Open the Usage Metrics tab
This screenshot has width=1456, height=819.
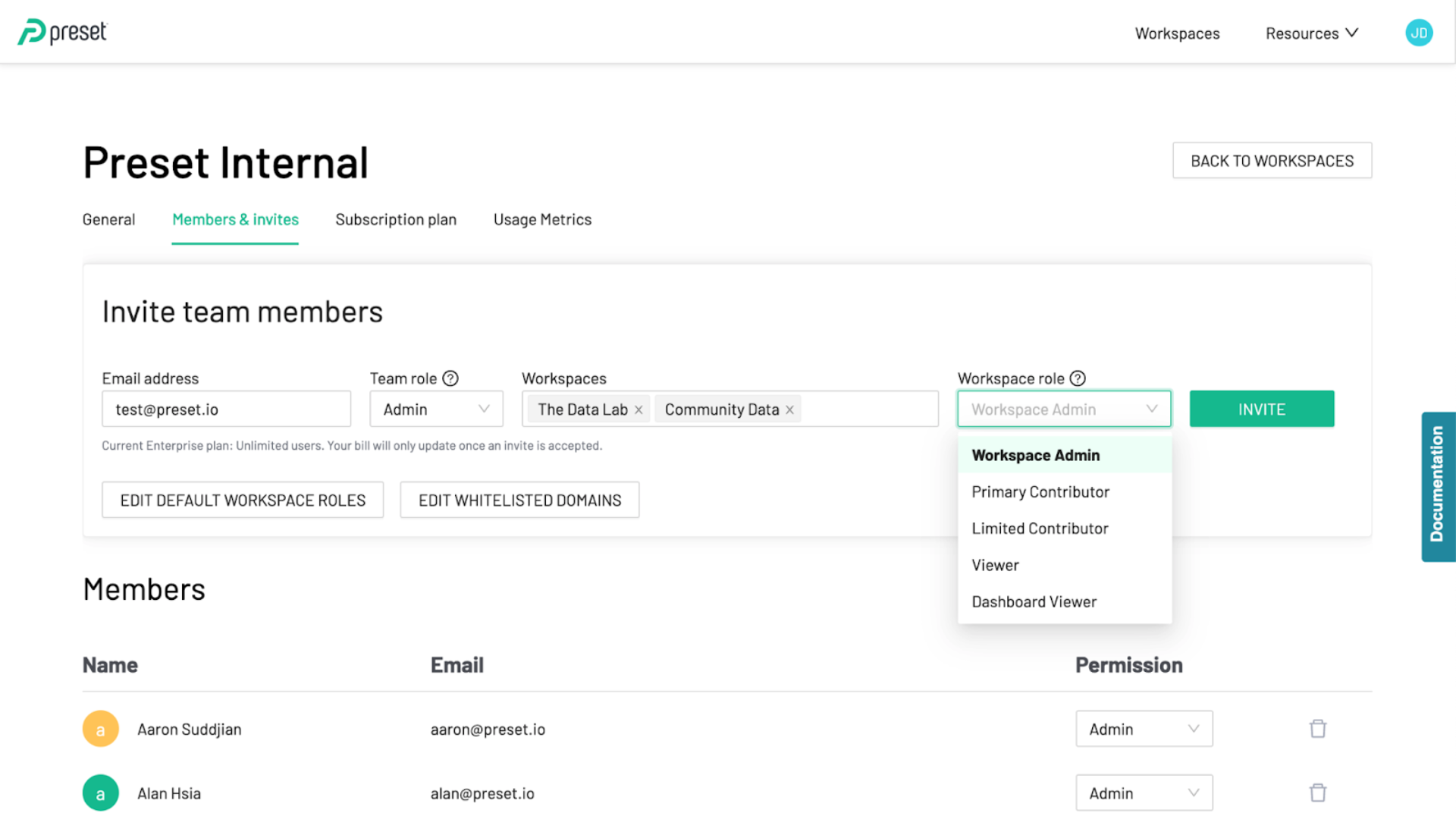coord(542,220)
